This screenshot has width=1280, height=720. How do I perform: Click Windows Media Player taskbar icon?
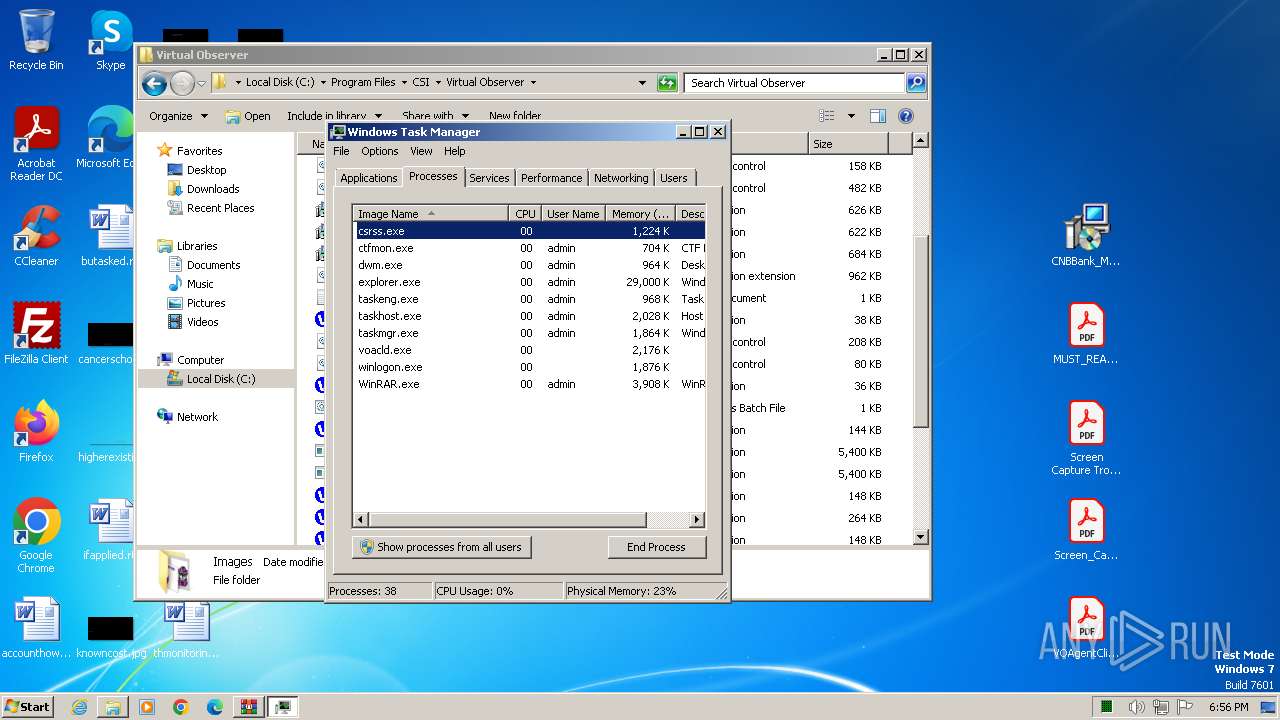tap(147, 707)
